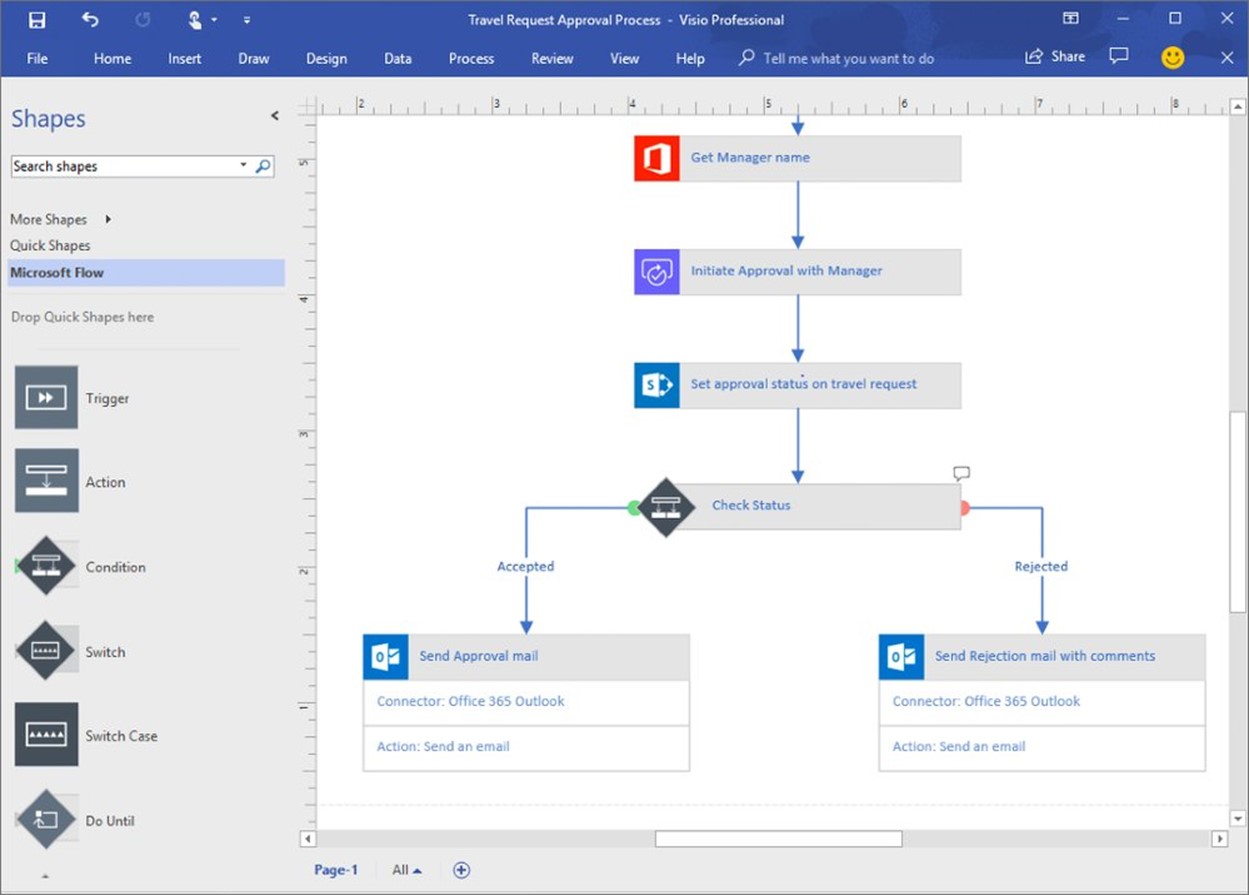Select the Switch shape icon
Viewport: 1249px width, 895px height.
click(46, 651)
